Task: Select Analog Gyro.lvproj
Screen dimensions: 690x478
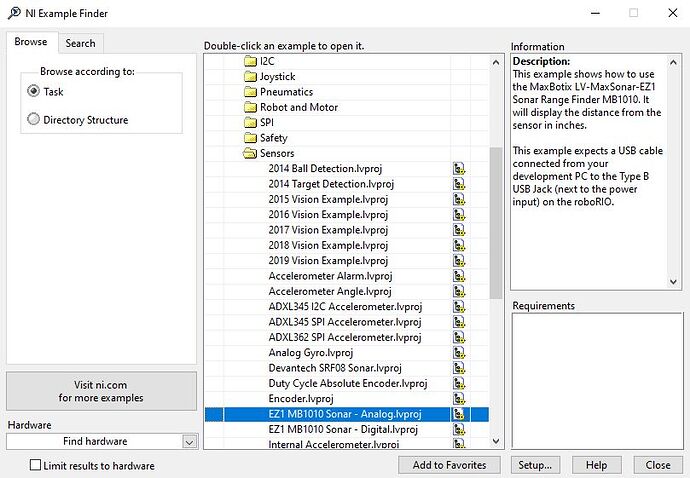Action: (311, 353)
